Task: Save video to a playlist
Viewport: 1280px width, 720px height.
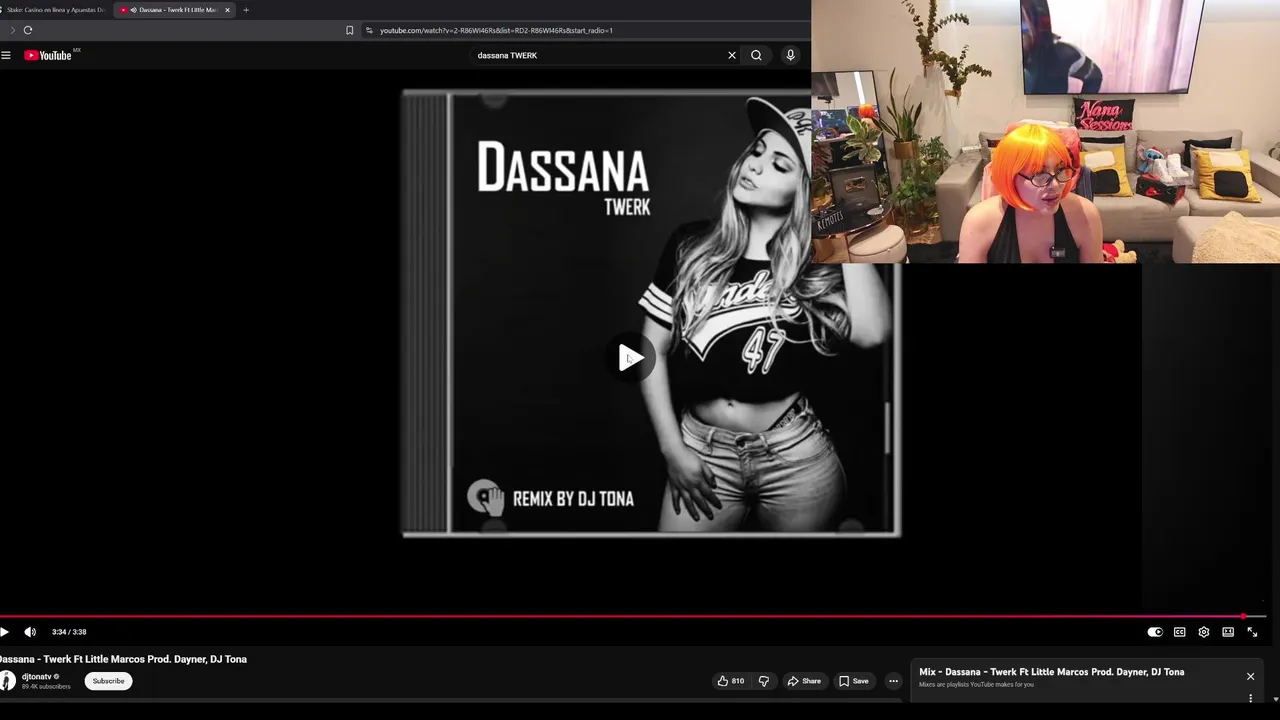Action: (x=854, y=681)
